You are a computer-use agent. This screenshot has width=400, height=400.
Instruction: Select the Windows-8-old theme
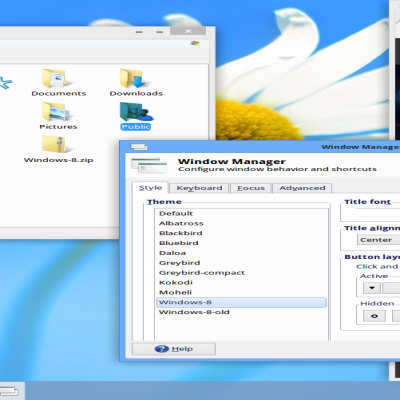click(241, 312)
